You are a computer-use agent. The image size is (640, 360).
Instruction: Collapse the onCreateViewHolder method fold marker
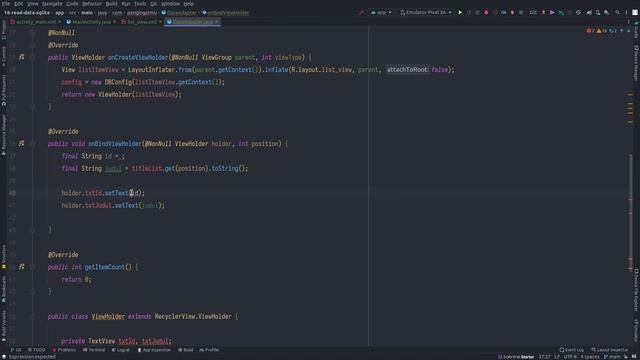point(33,58)
